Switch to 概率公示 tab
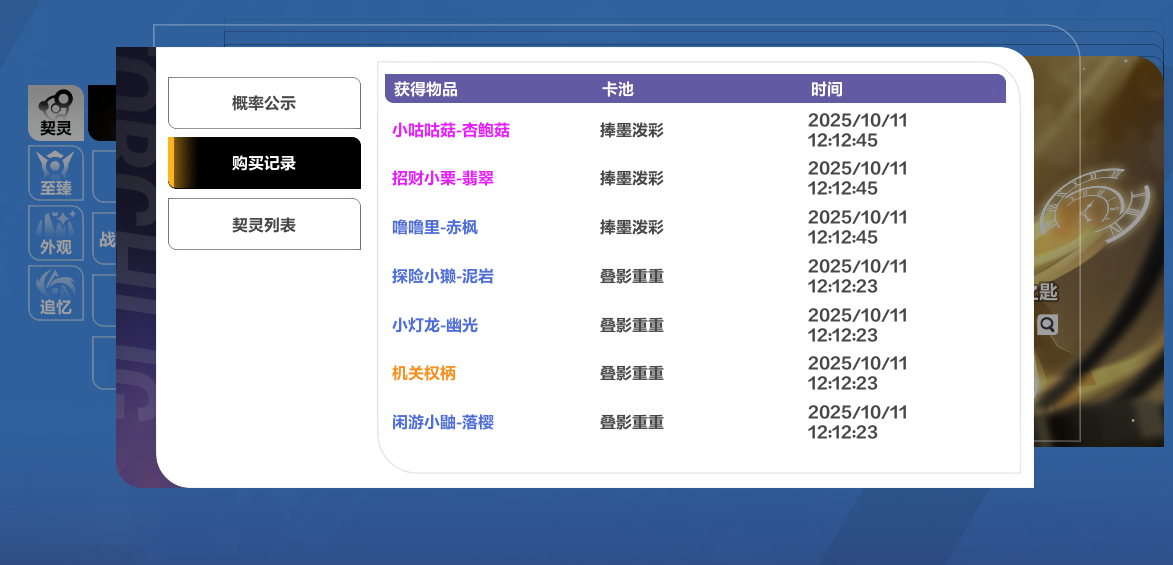This screenshot has width=1173, height=565. click(x=264, y=103)
